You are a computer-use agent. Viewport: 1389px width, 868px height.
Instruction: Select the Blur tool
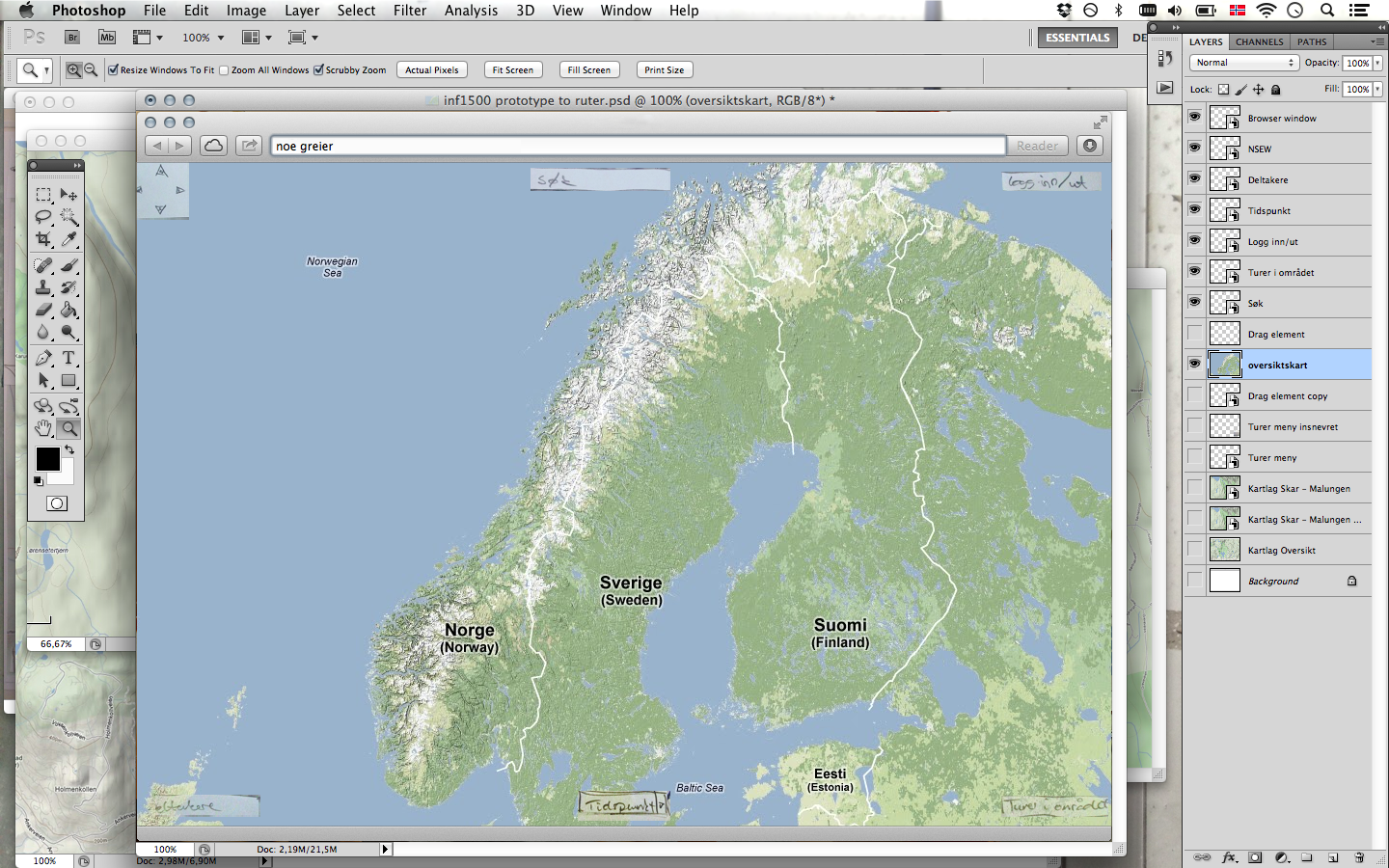coord(43,332)
